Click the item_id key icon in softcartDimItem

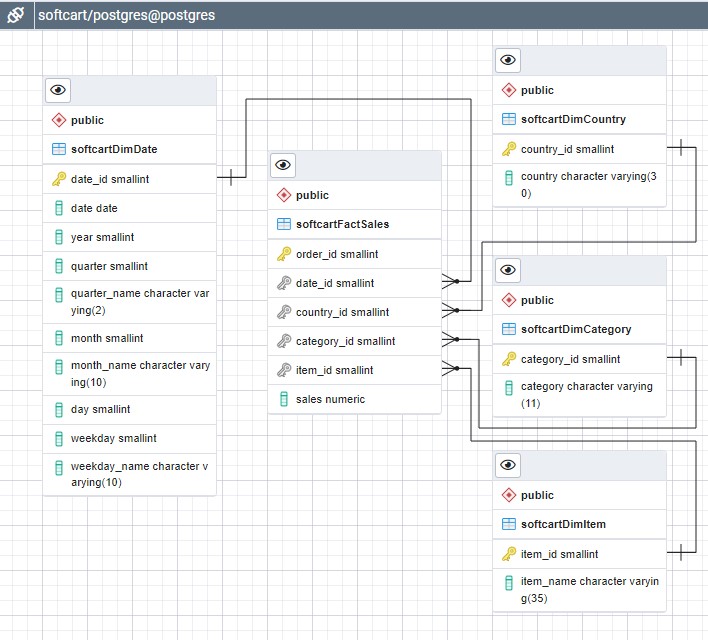click(x=509, y=554)
